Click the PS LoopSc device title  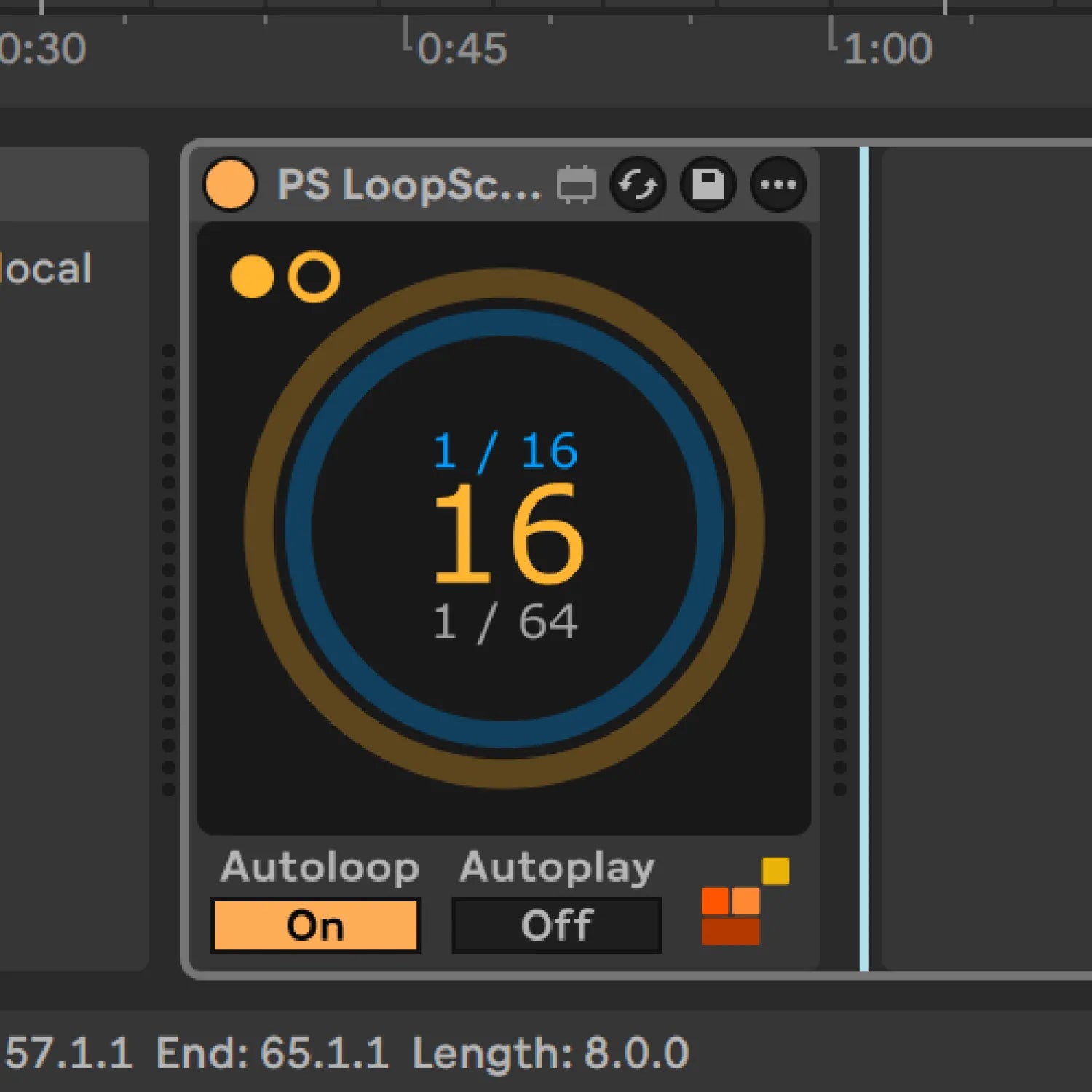tap(408, 184)
